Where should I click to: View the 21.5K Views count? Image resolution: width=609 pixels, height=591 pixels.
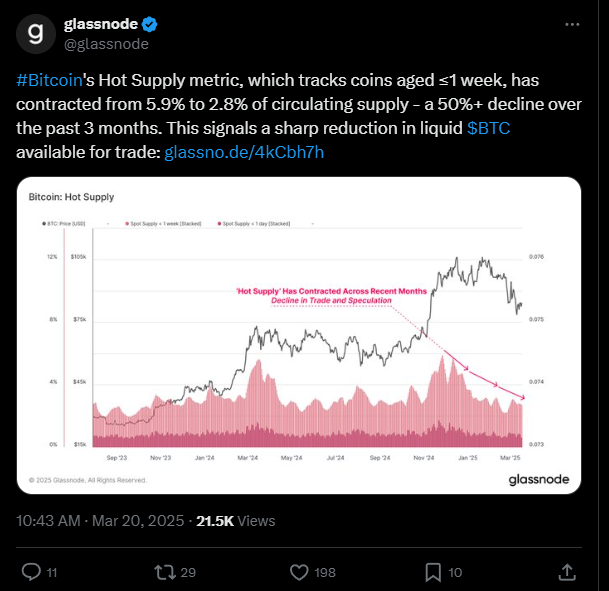(x=236, y=521)
